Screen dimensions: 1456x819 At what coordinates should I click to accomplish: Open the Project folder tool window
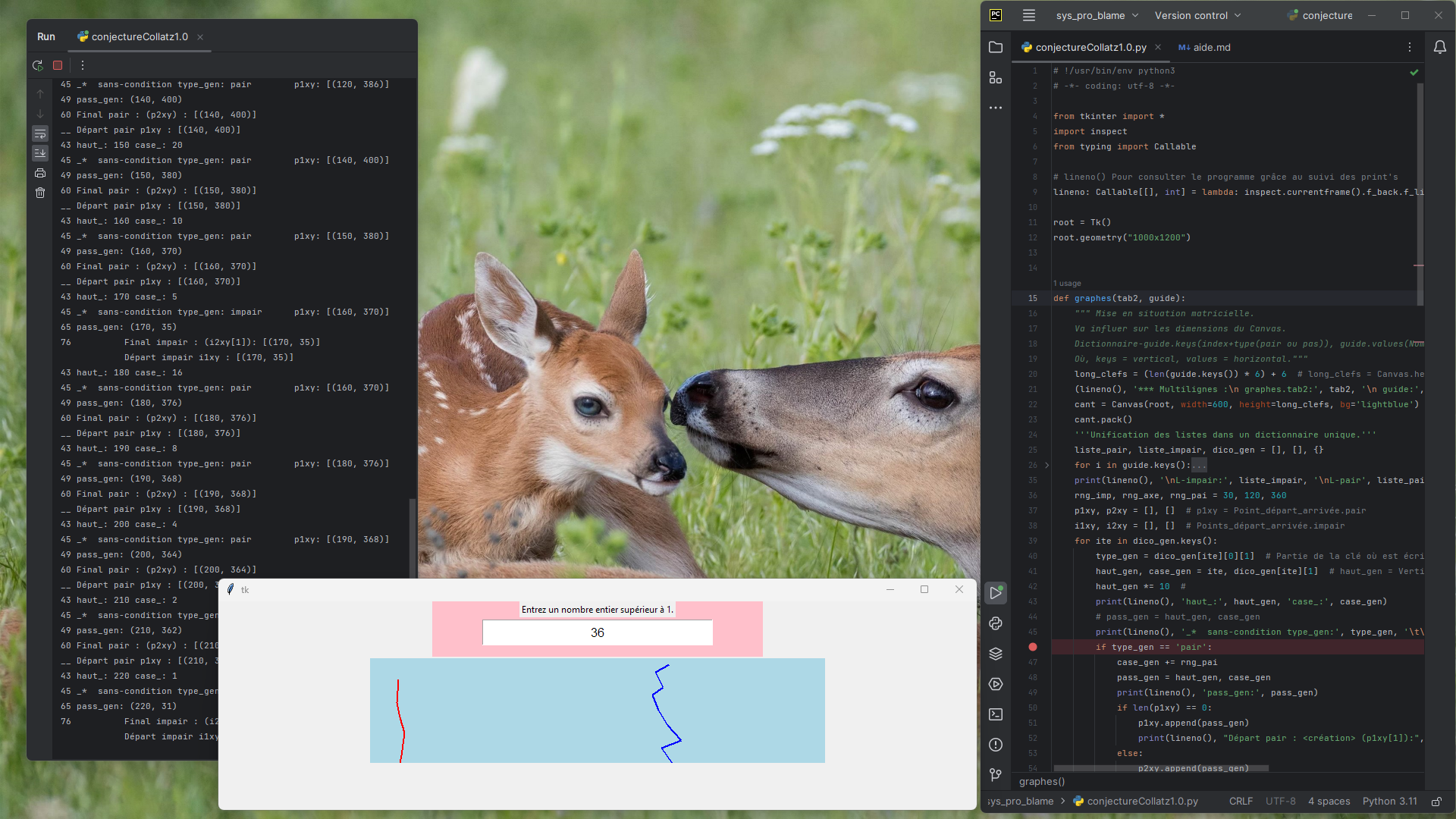[x=996, y=47]
